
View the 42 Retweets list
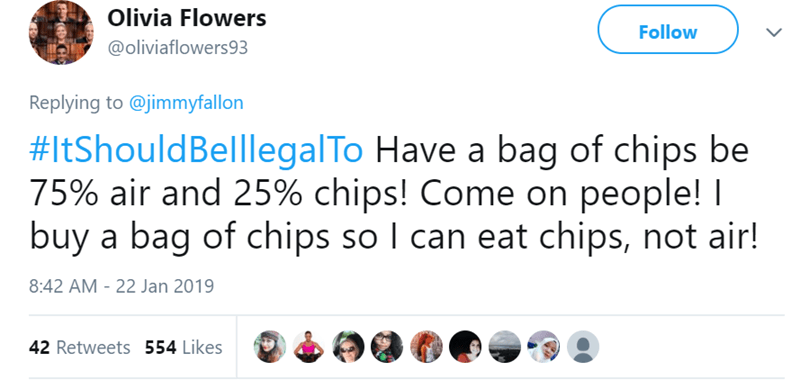click(x=80, y=347)
